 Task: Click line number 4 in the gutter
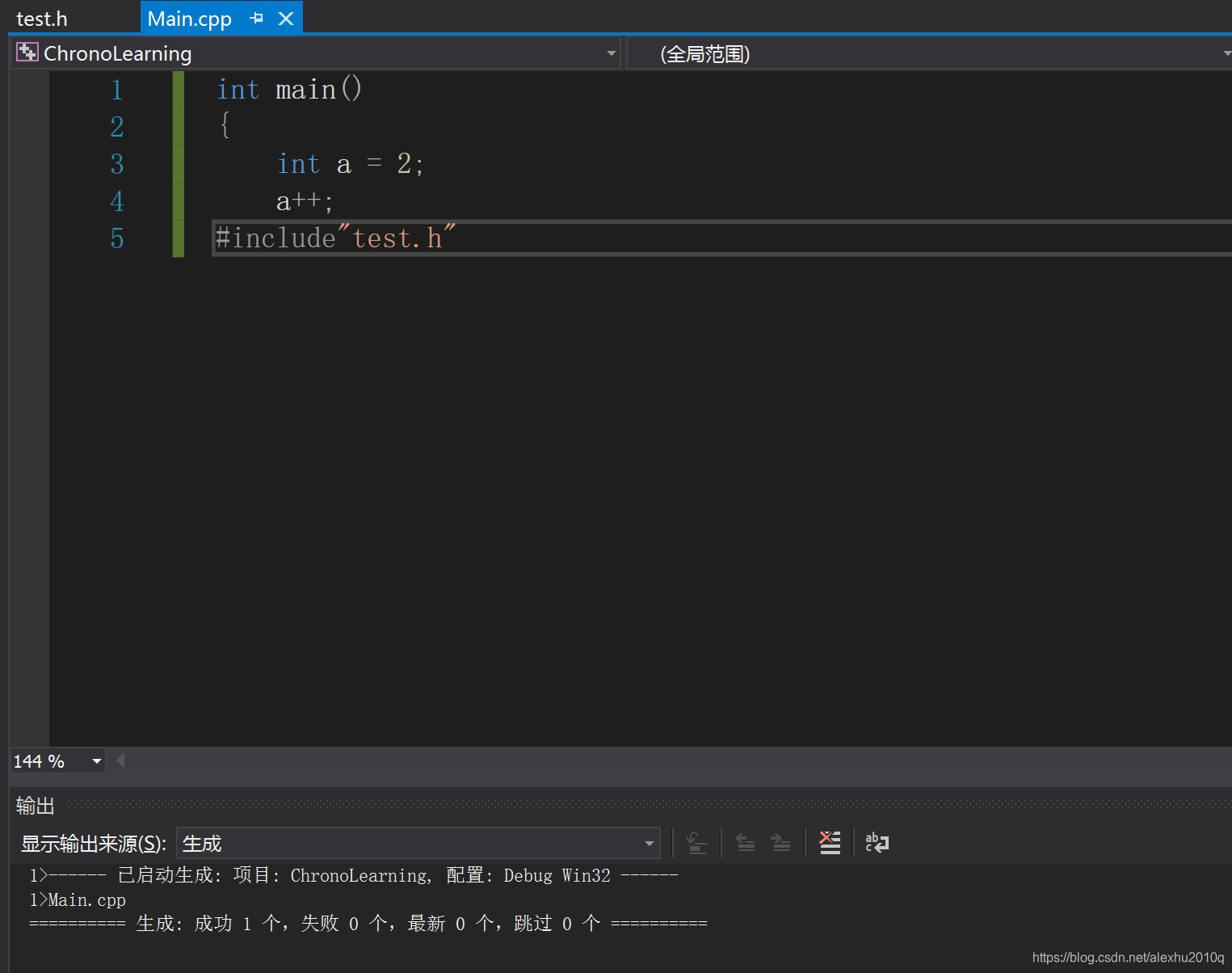pos(117,201)
